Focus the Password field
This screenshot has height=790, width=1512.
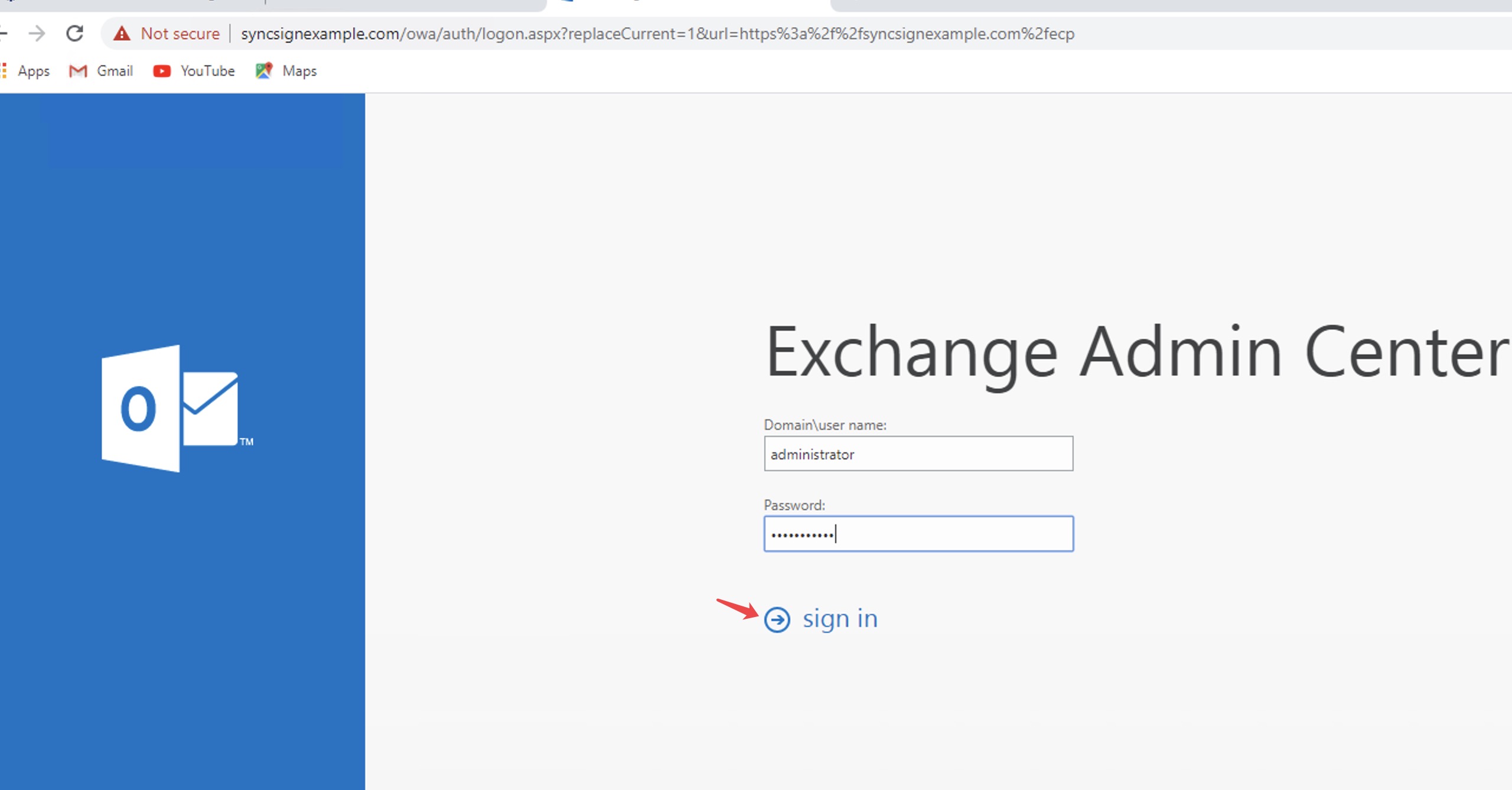tap(918, 534)
